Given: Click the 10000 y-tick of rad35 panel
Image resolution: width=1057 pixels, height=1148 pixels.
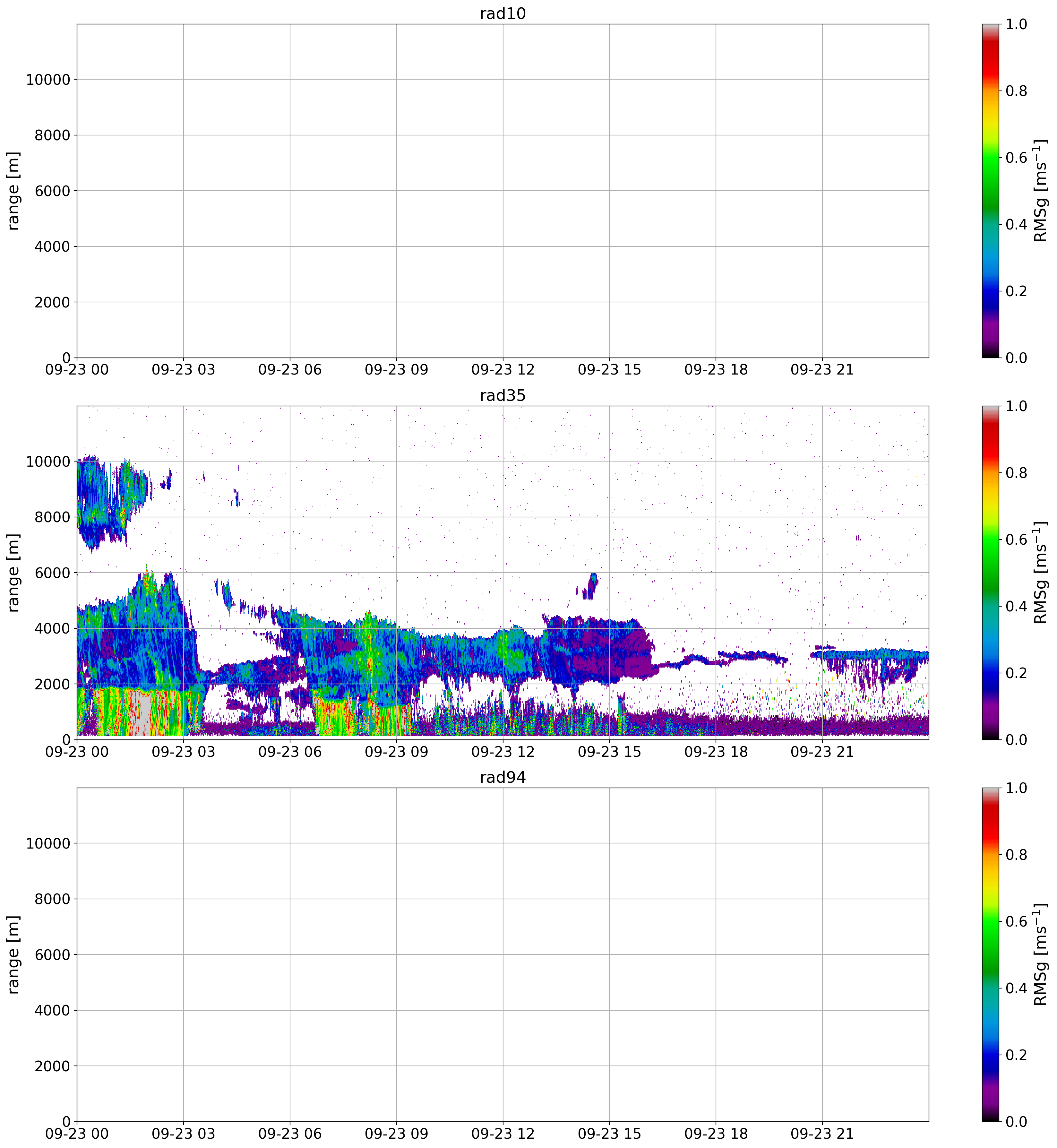Looking at the screenshot, I should (48, 462).
